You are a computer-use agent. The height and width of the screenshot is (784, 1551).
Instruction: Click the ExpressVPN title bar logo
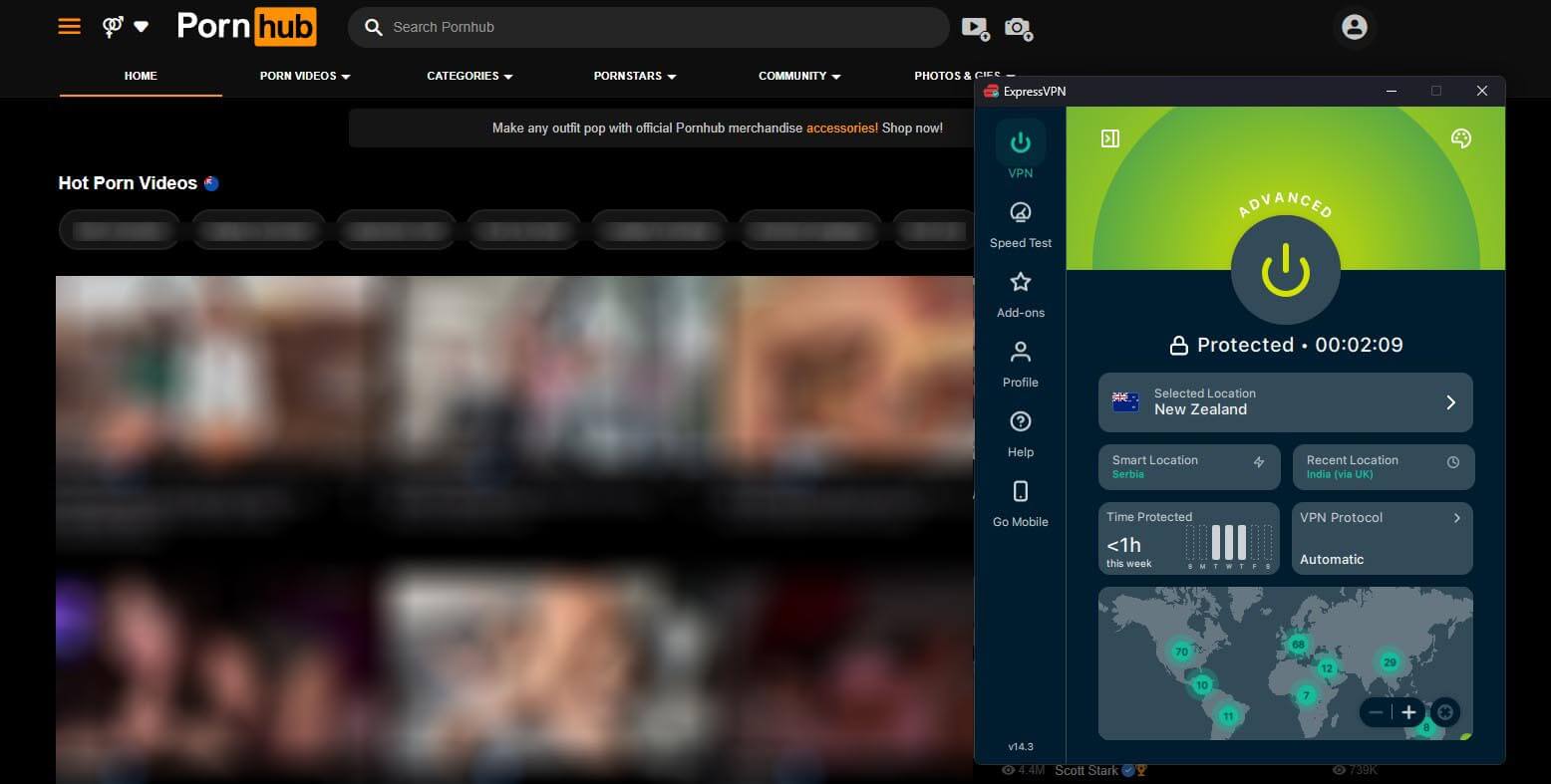click(x=991, y=92)
